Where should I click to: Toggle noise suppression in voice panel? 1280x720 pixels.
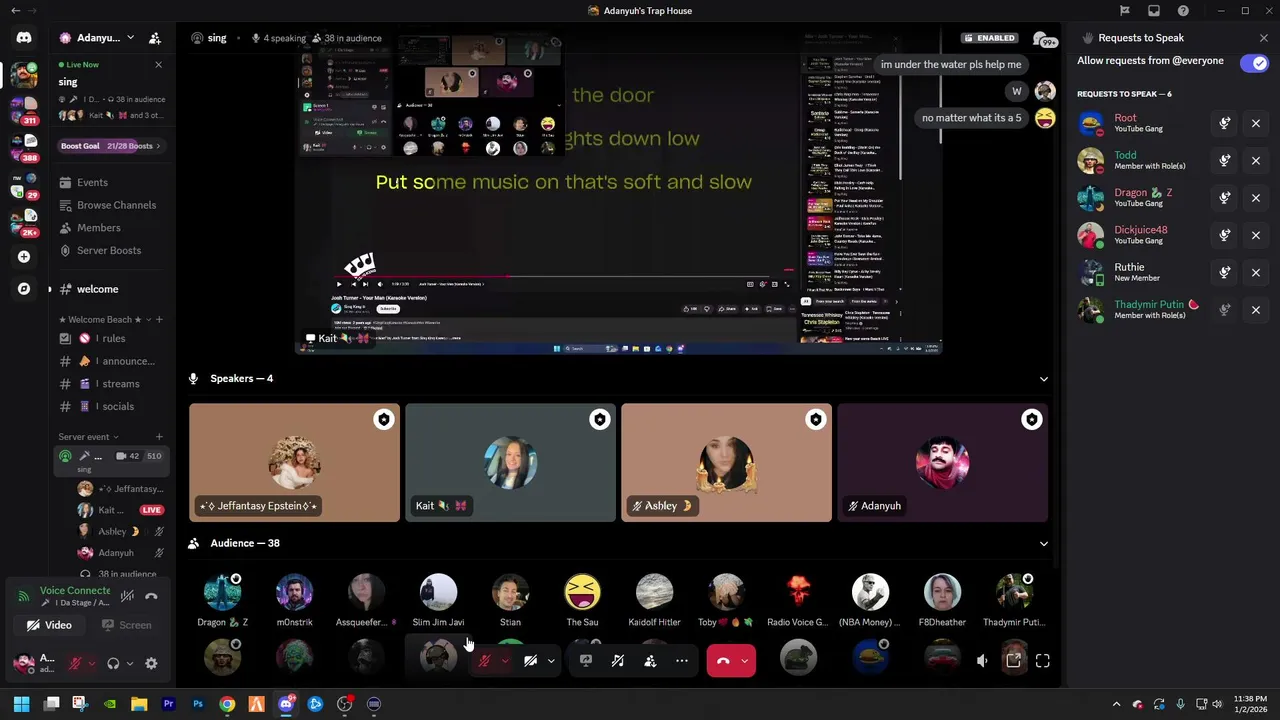[127, 596]
